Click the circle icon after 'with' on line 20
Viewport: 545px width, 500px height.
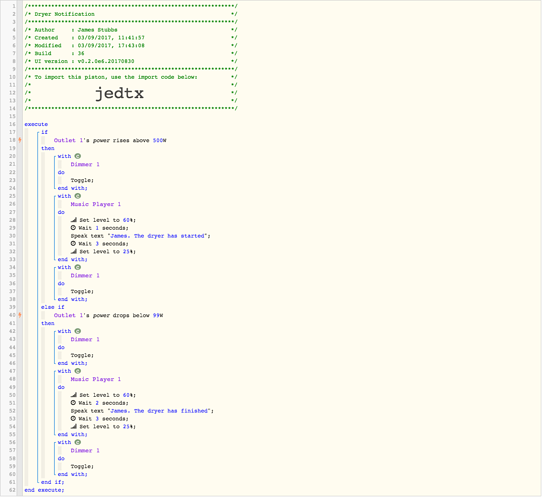point(78,157)
